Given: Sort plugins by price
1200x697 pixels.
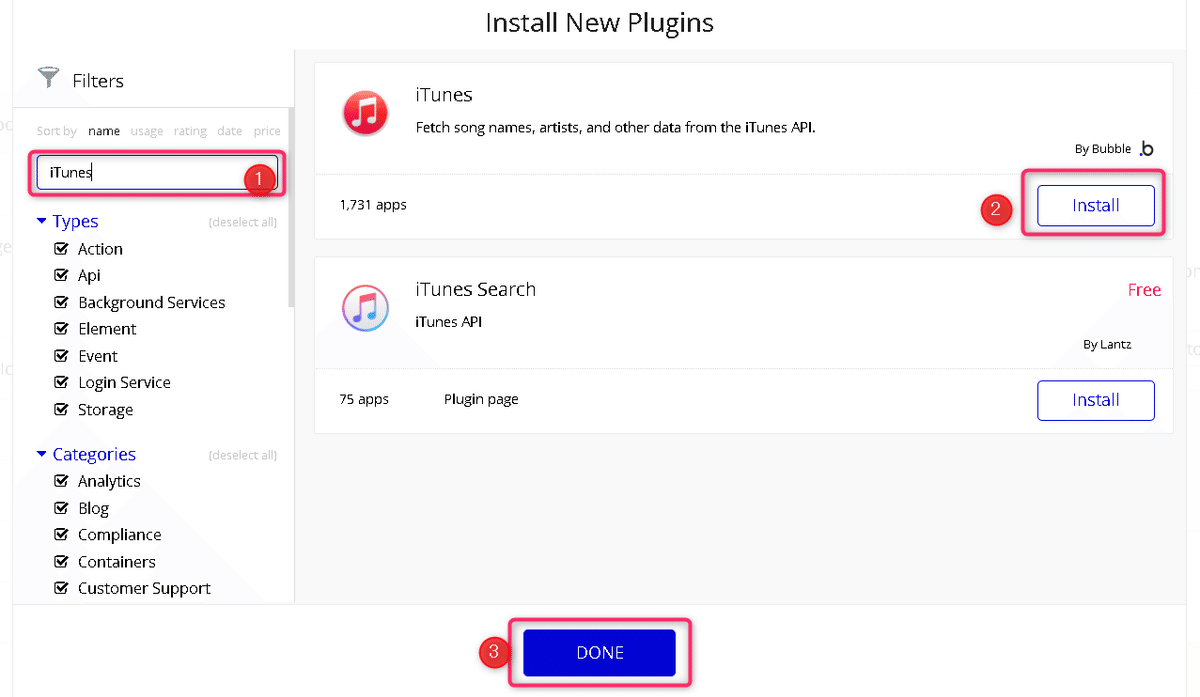Looking at the screenshot, I should pos(267,131).
